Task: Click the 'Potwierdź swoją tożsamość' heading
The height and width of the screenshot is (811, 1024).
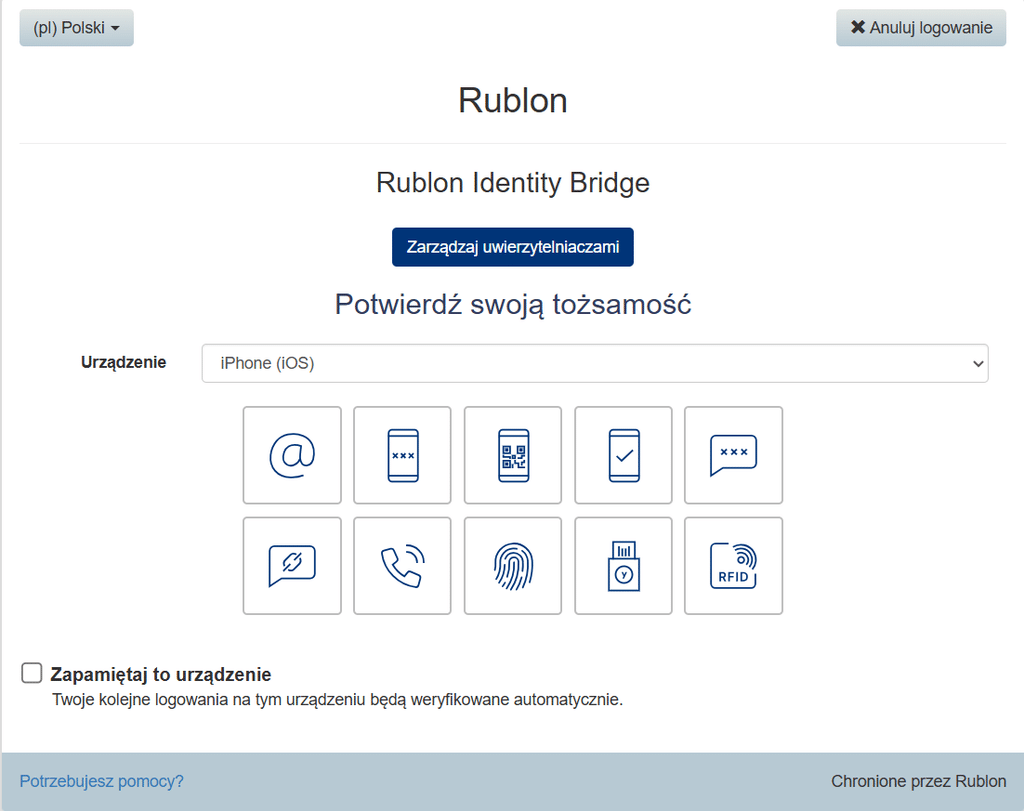Action: point(513,304)
